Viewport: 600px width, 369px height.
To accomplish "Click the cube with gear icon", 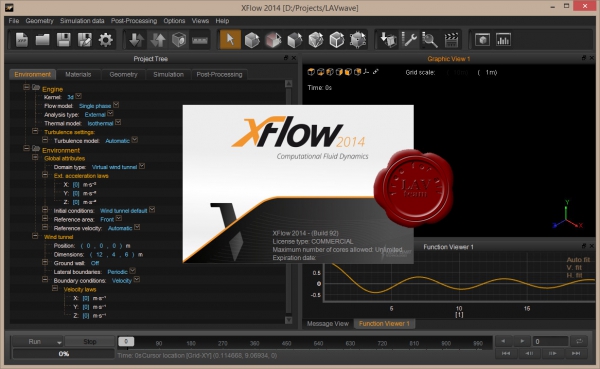I will [x=358, y=40].
